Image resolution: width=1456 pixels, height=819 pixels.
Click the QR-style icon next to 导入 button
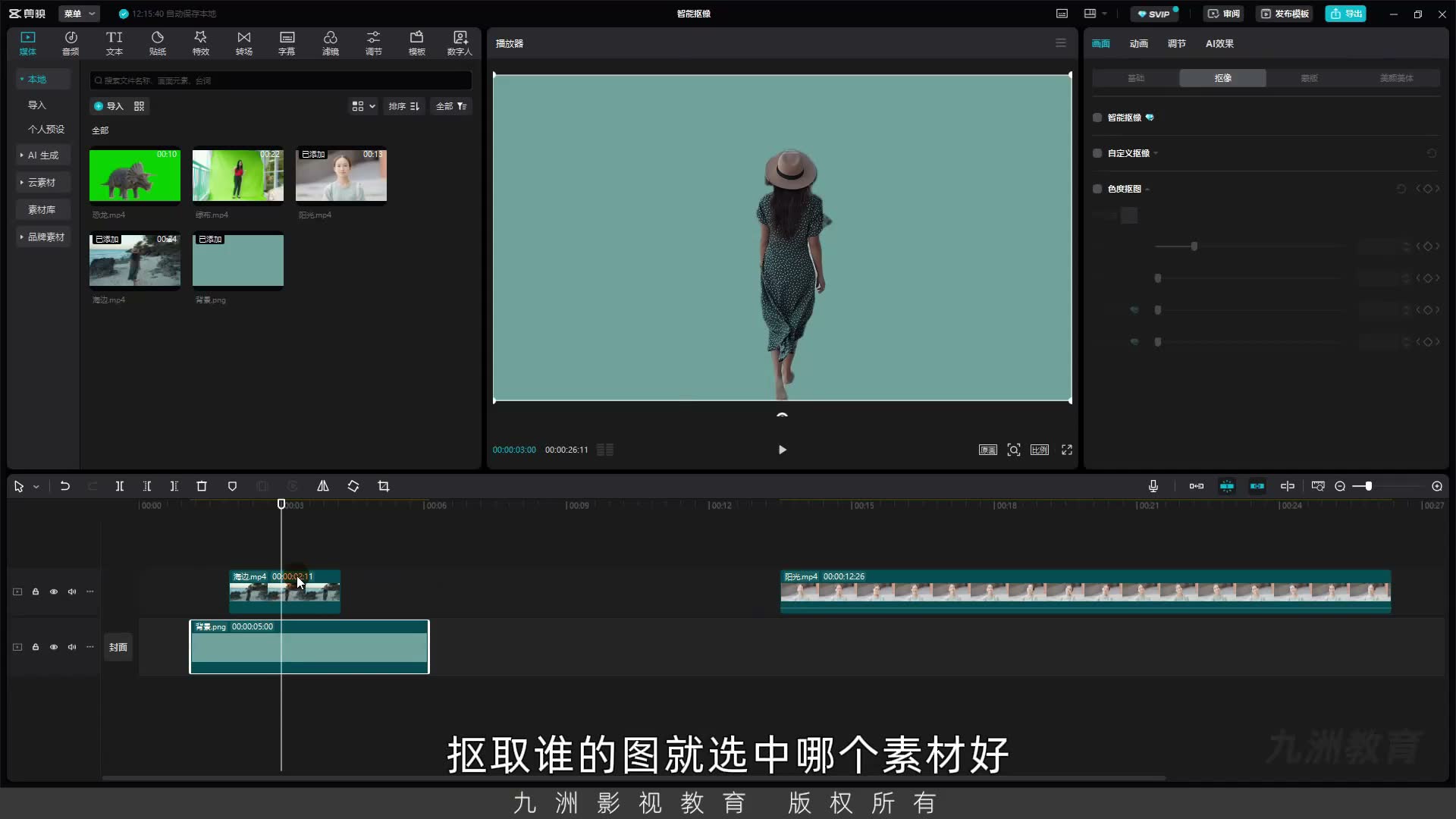point(139,106)
